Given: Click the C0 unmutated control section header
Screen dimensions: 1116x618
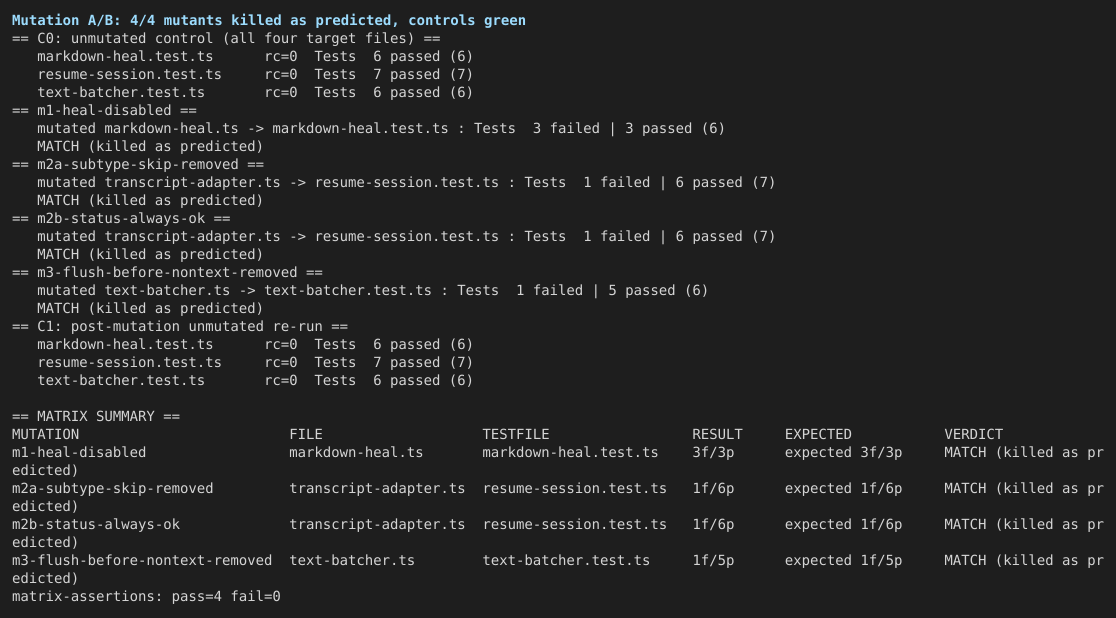Looking at the screenshot, I should pos(226,38).
